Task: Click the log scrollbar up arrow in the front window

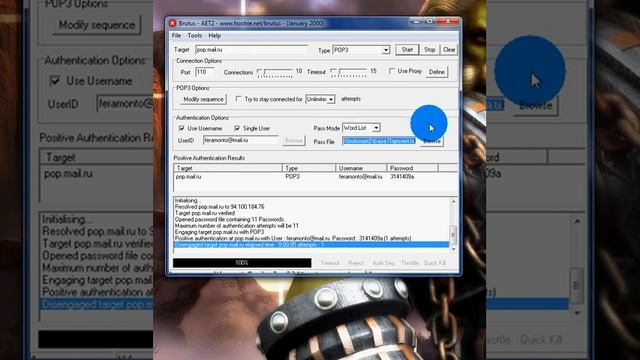Action: (453, 202)
